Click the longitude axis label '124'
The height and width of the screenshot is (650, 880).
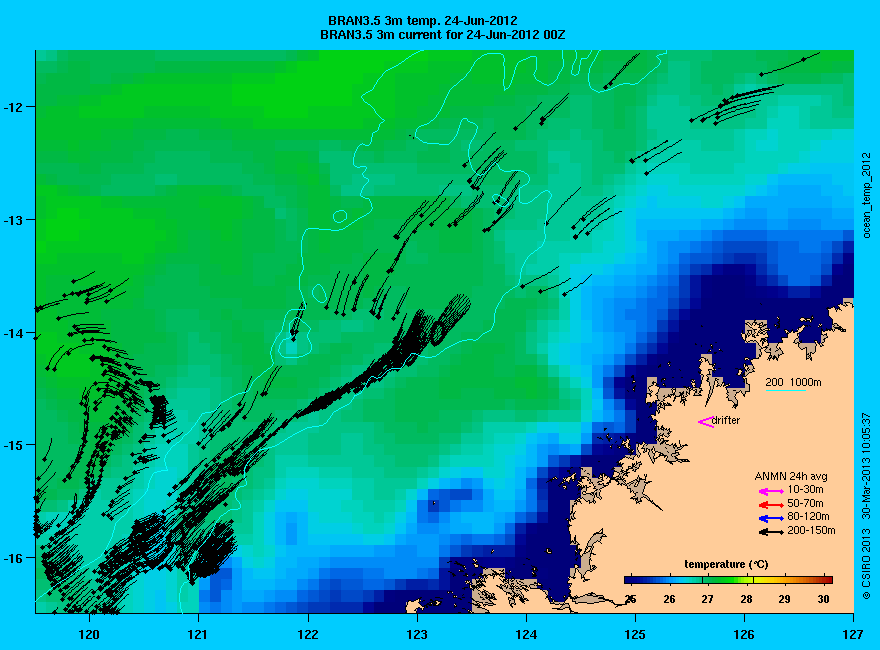pos(526,634)
